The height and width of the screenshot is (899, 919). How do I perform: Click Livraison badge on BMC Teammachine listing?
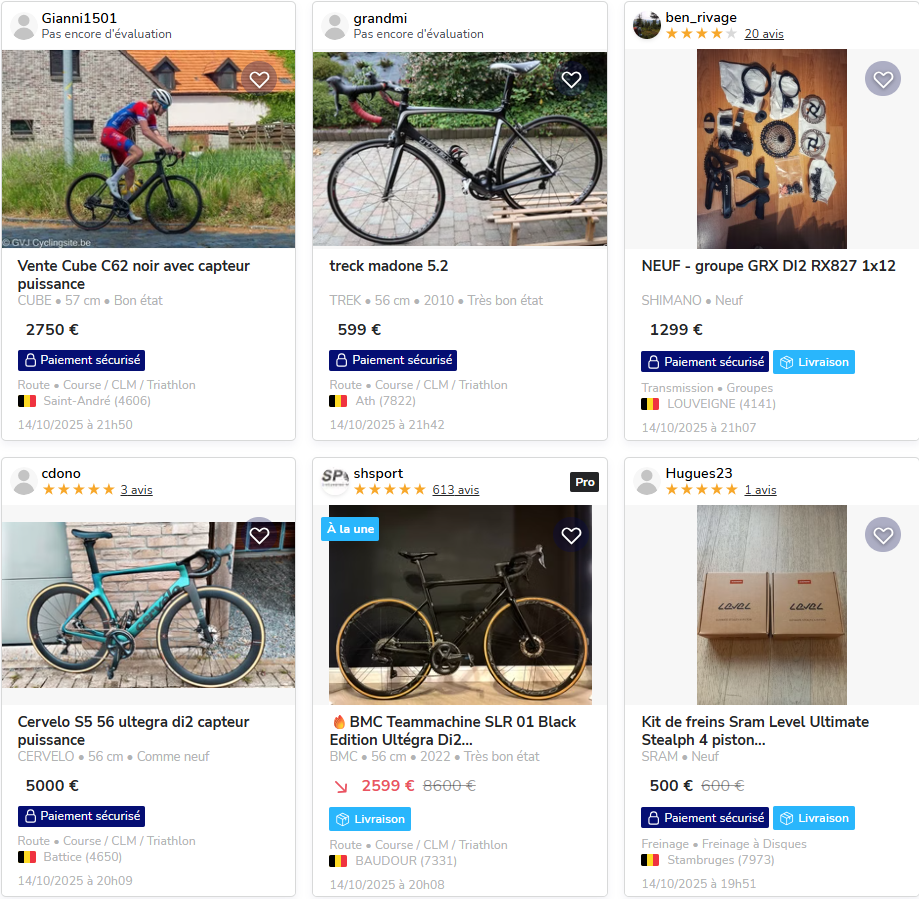point(370,819)
